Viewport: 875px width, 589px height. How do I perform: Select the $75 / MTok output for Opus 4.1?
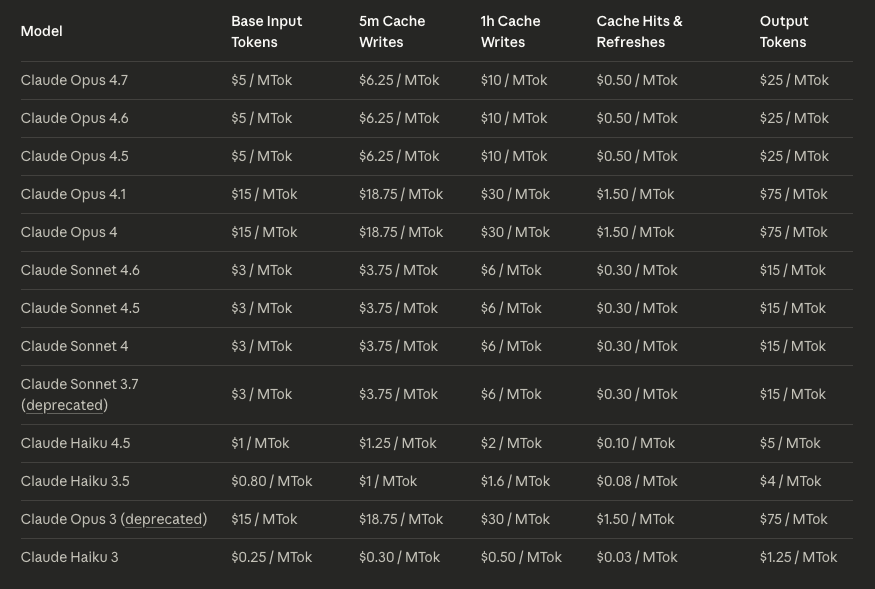tap(794, 194)
